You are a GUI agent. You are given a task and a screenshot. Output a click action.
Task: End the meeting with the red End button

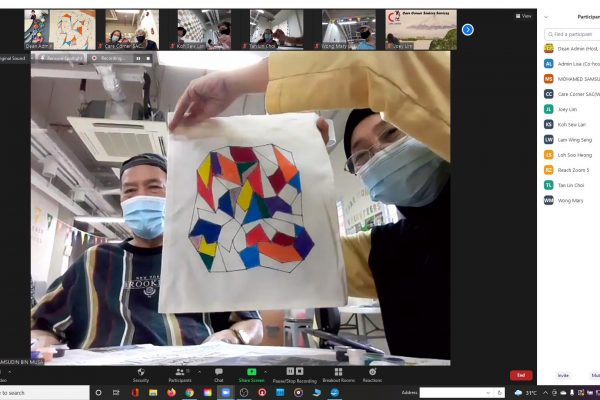521,375
